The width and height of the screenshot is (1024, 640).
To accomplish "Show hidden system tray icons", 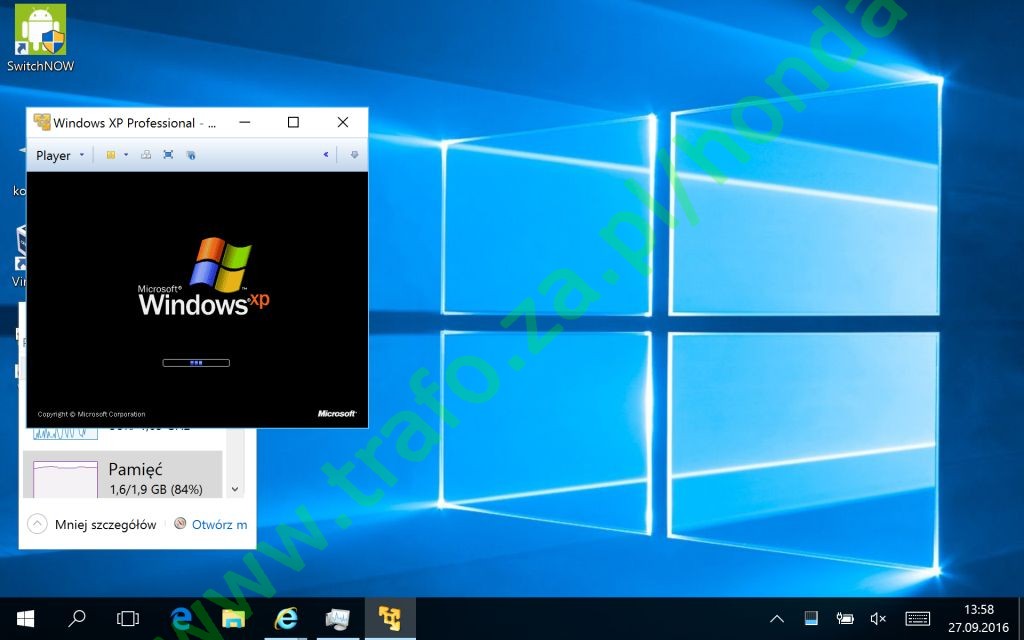I will point(777,618).
